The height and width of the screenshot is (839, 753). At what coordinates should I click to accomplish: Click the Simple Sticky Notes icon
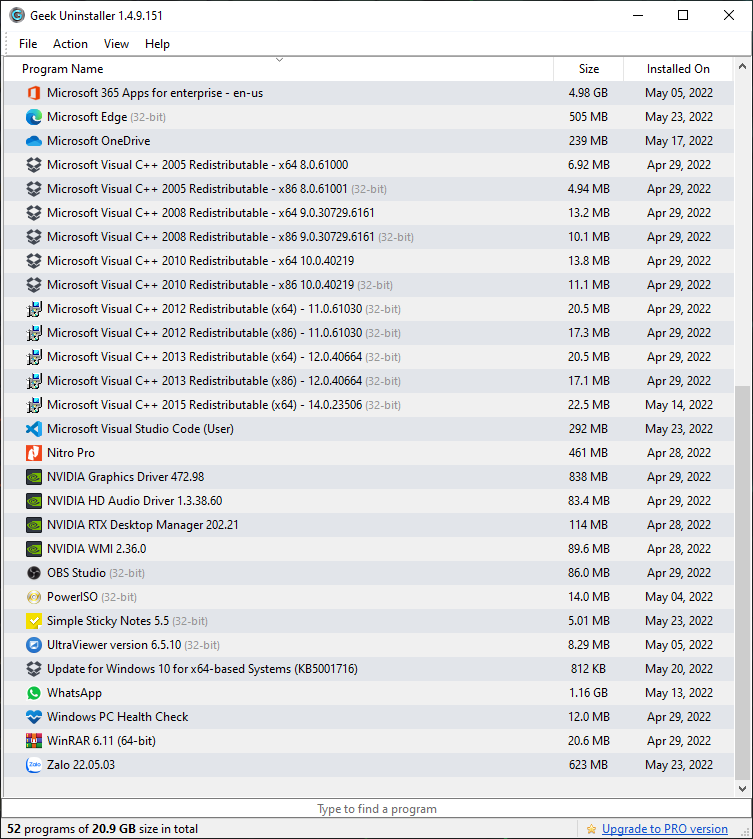click(34, 621)
